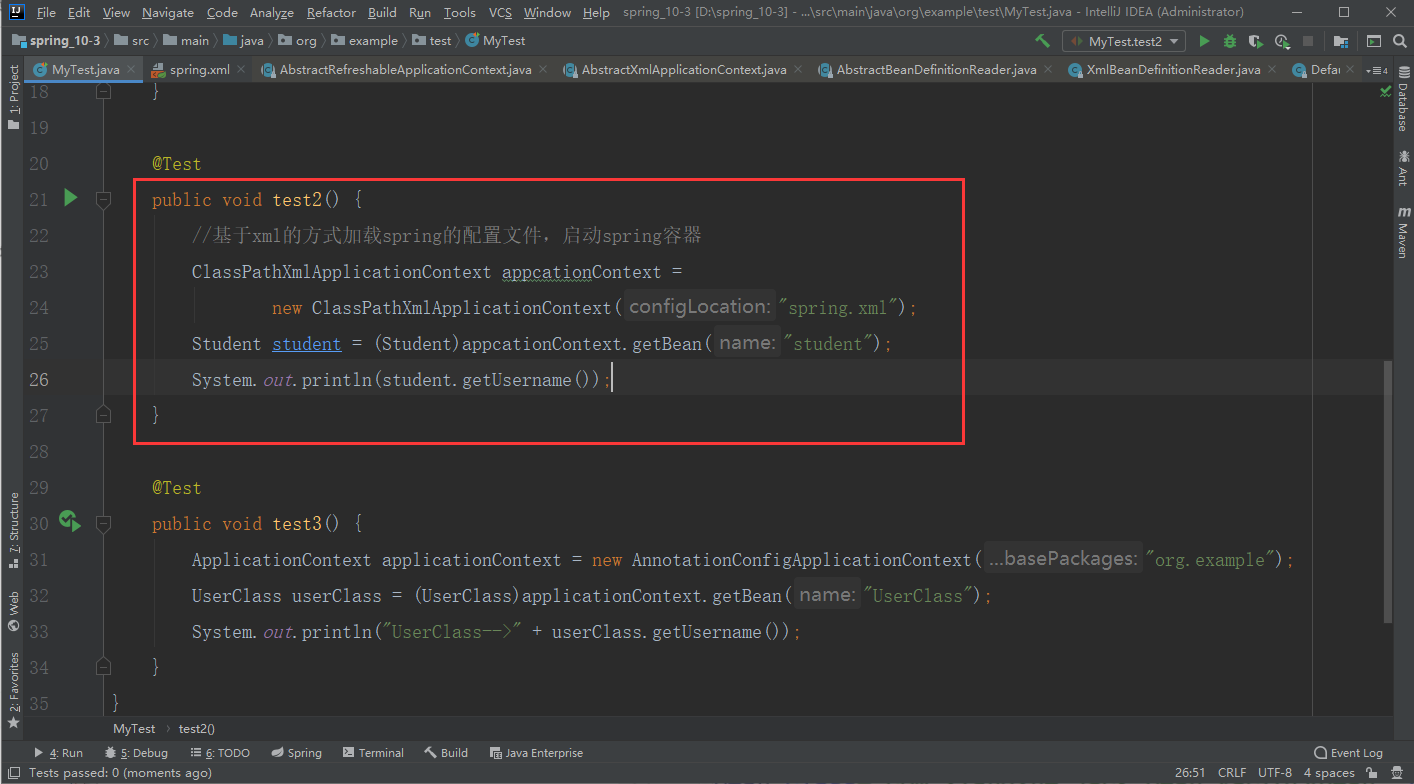Image resolution: width=1414 pixels, height=784 pixels.
Task: Switch to XmlBeanDefinitionReader.java tab
Action: 1174,70
